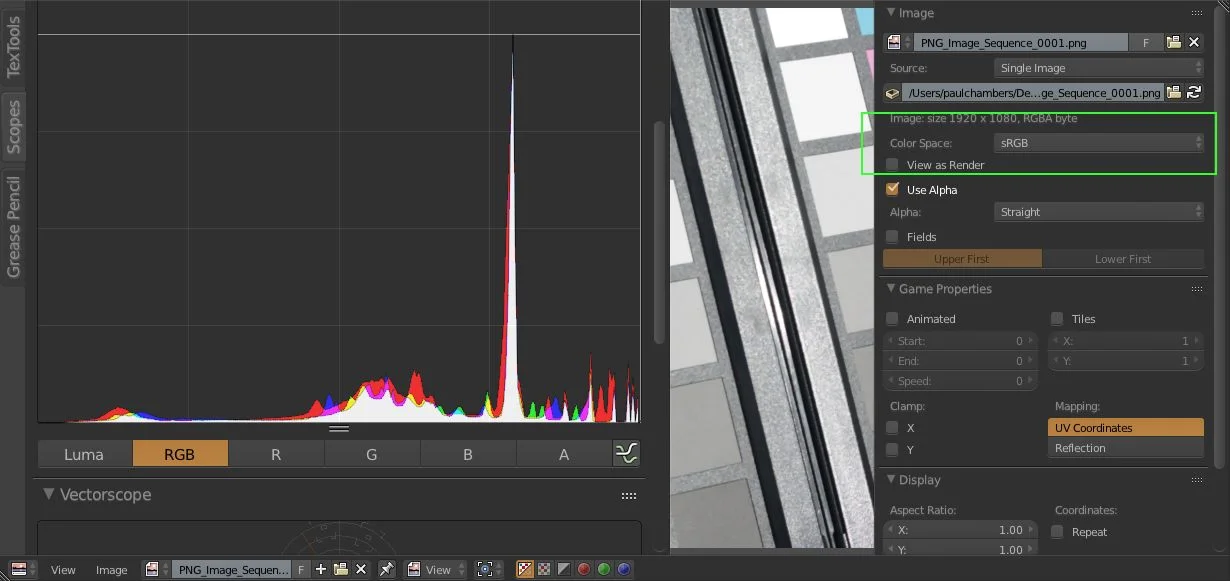Enable Clamp Y checkbox
The height and width of the screenshot is (581, 1230).
tap(893, 450)
